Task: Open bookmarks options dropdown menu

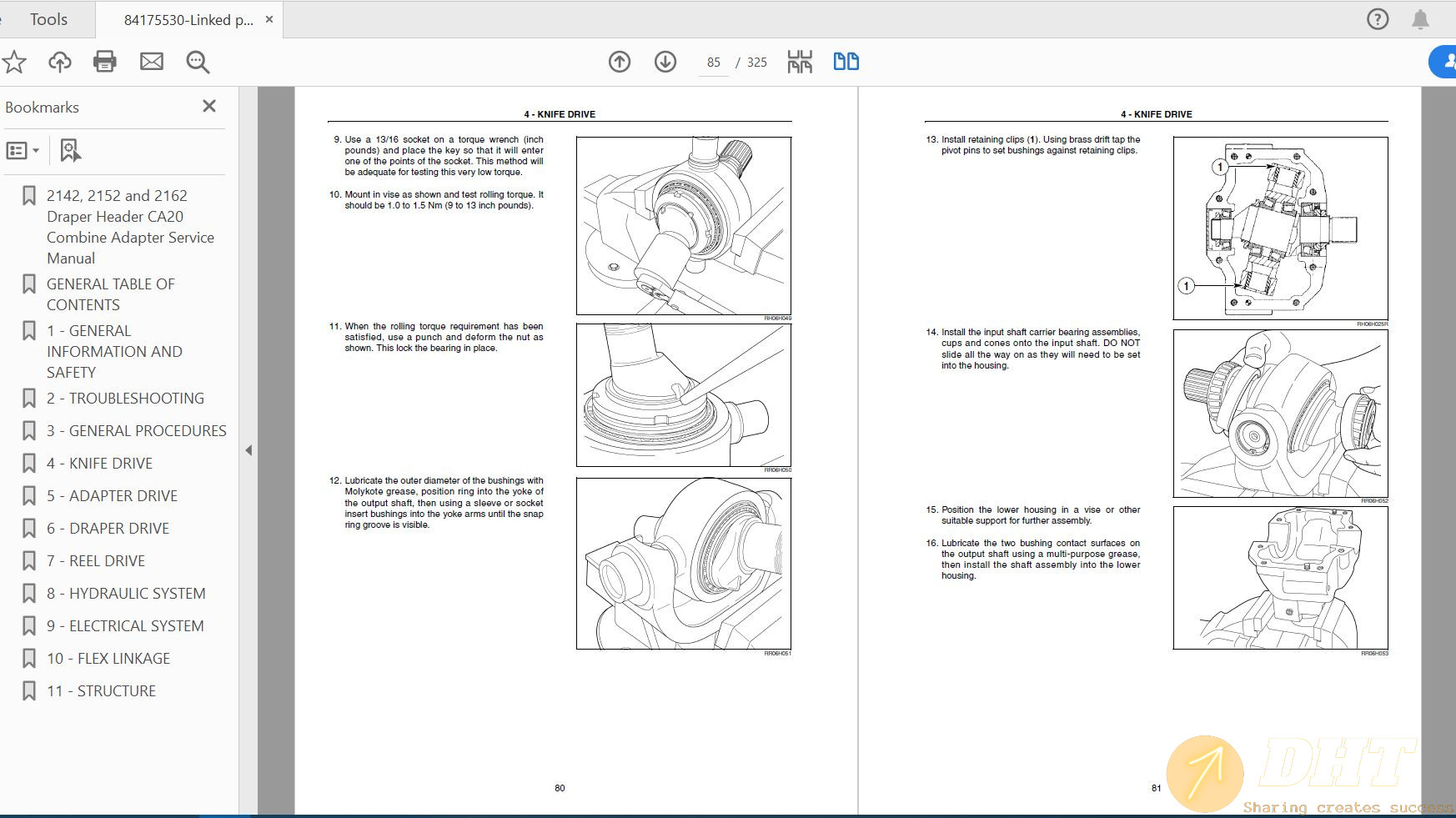Action: 23,151
